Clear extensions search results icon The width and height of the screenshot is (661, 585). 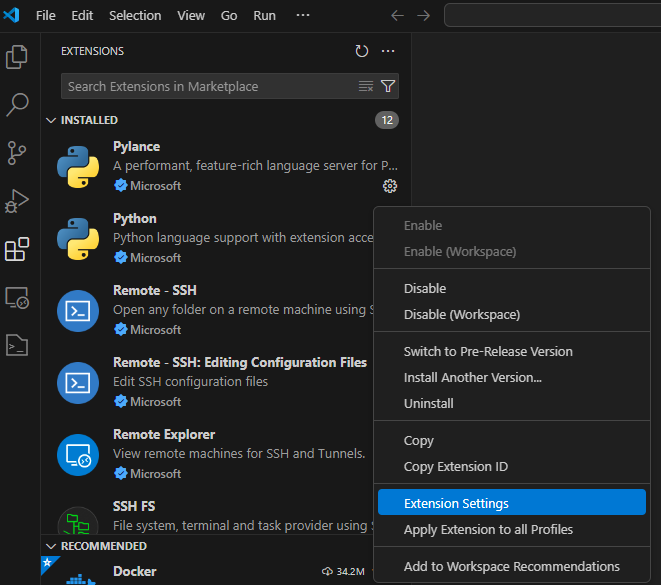point(365,86)
